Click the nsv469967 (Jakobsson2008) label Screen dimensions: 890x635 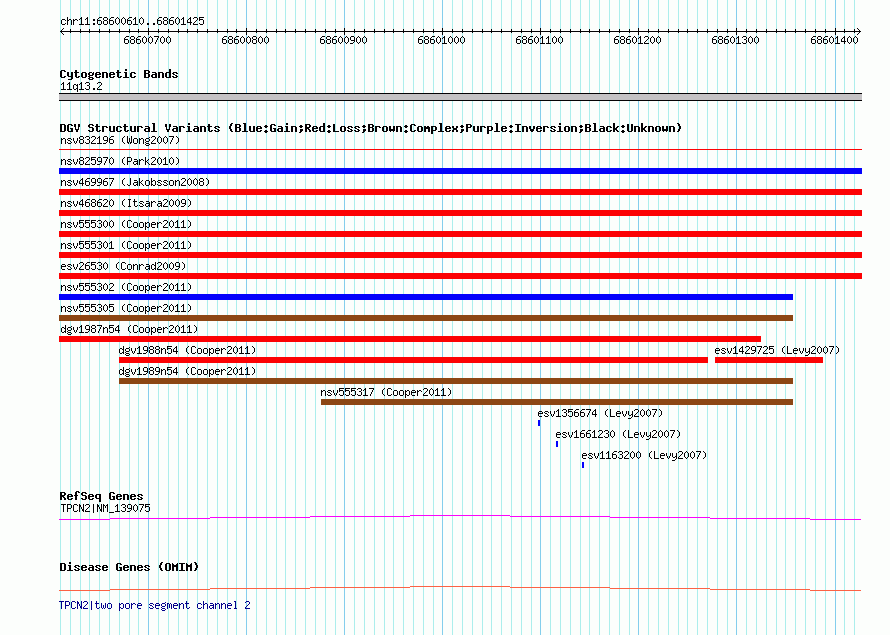click(x=135, y=182)
